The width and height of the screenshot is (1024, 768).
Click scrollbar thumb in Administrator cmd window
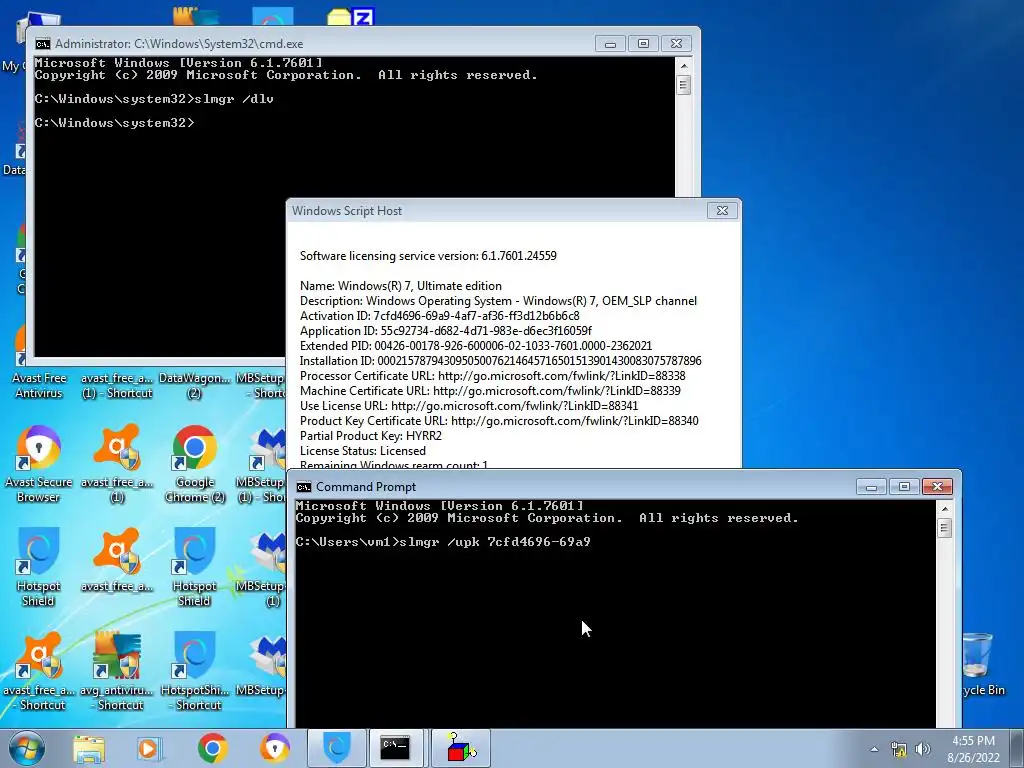point(684,85)
